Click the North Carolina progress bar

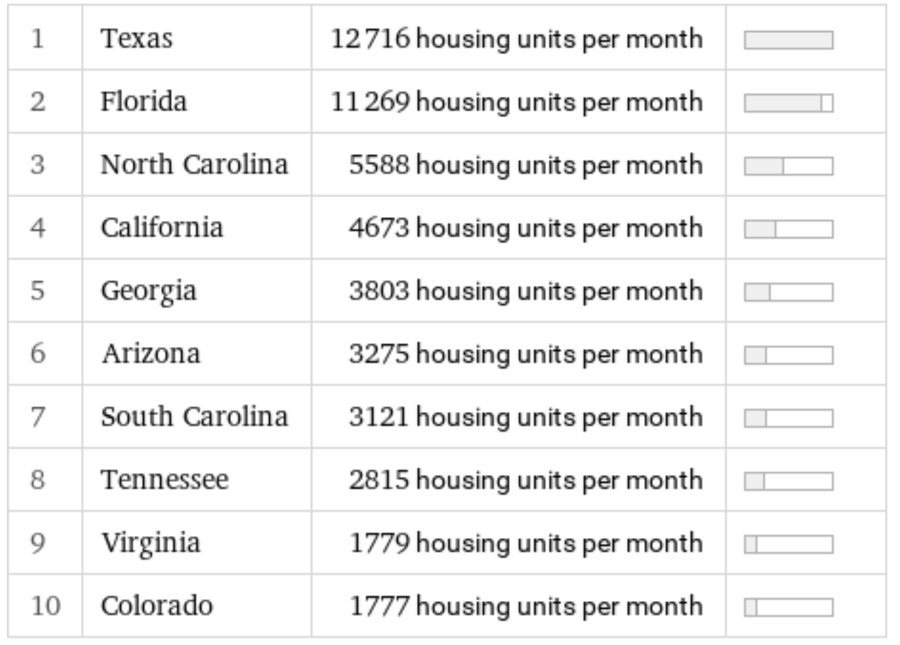pos(788,165)
